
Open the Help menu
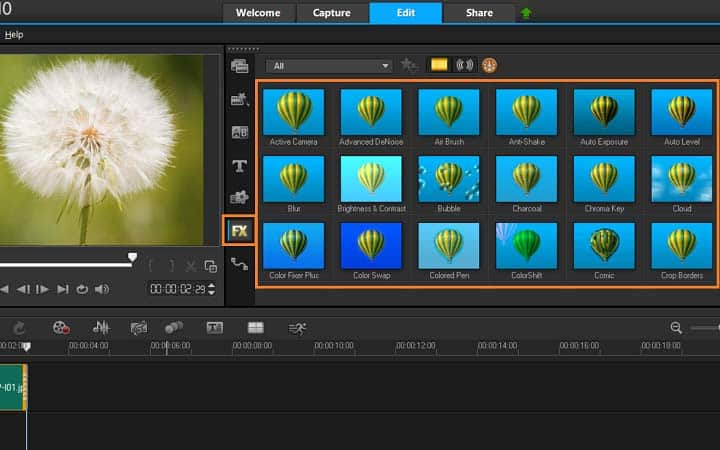(14, 34)
